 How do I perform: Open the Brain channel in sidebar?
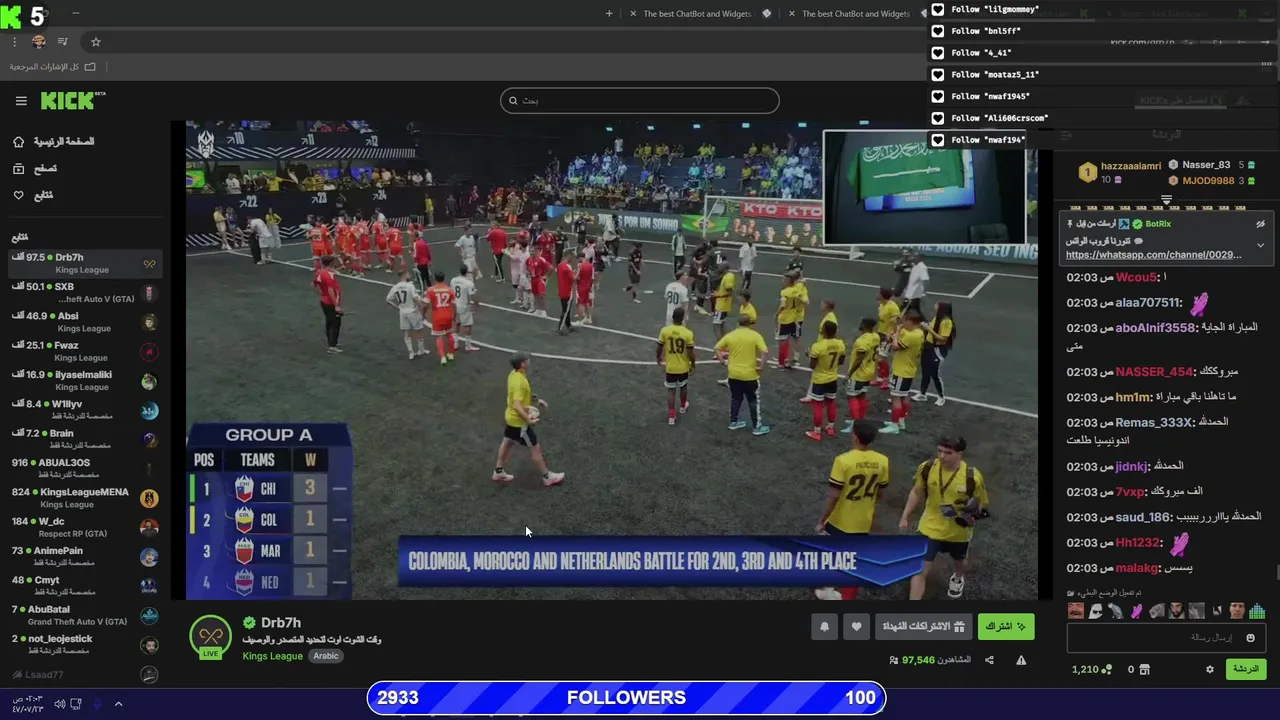click(x=85, y=439)
